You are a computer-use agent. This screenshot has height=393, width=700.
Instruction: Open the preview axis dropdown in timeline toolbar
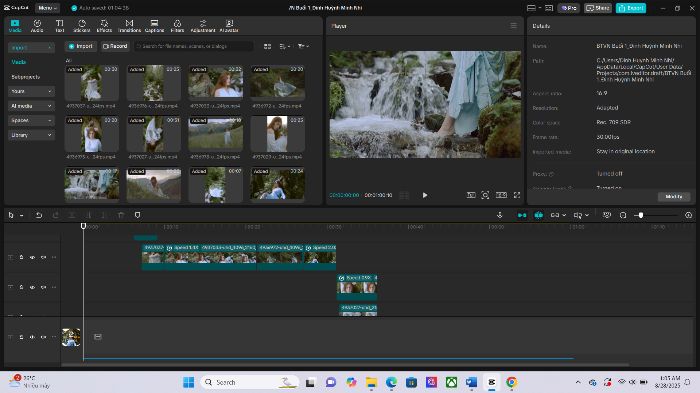(581, 215)
